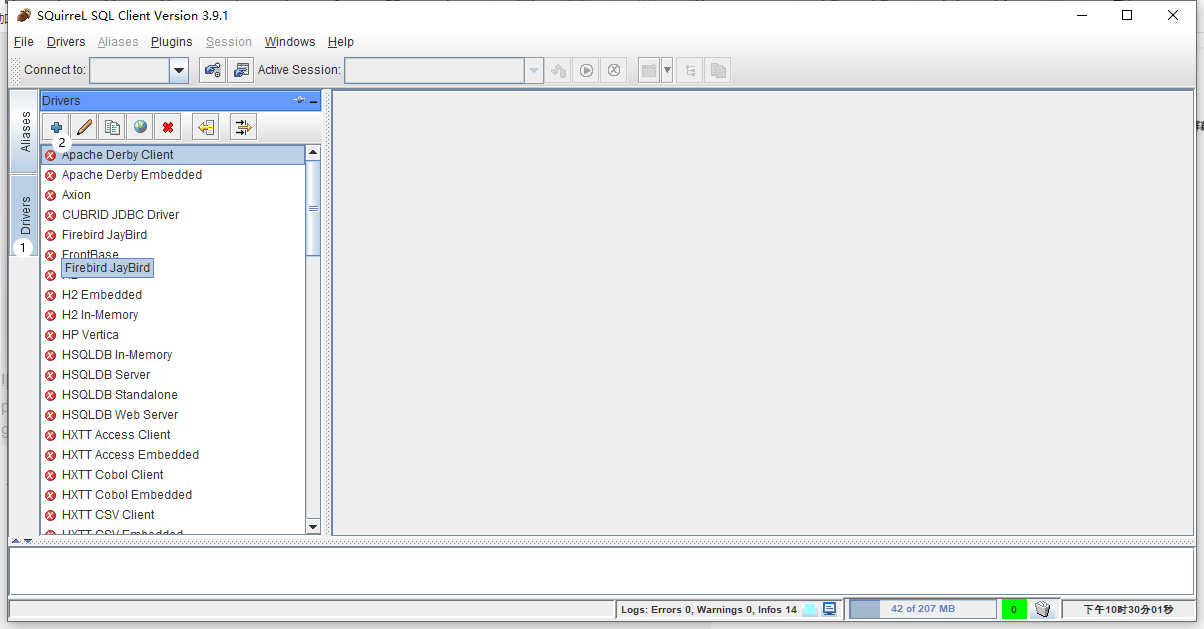Open the Connect to dropdown arrow
1204x629 pixels.
[179, 70]
